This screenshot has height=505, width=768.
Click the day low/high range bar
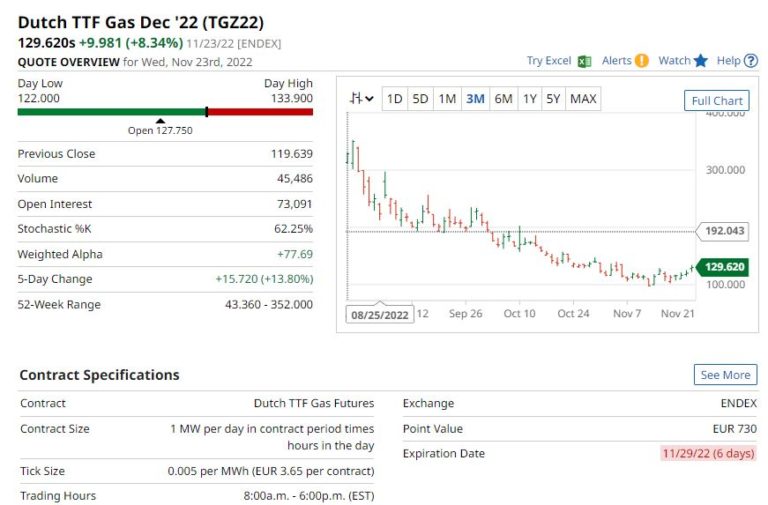(165, 112)
